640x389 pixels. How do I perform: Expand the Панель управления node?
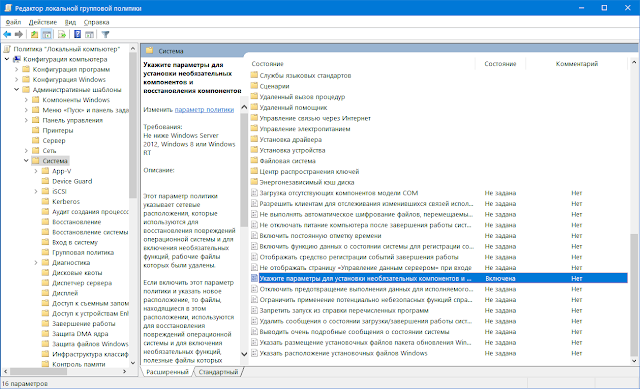point(26,120)
